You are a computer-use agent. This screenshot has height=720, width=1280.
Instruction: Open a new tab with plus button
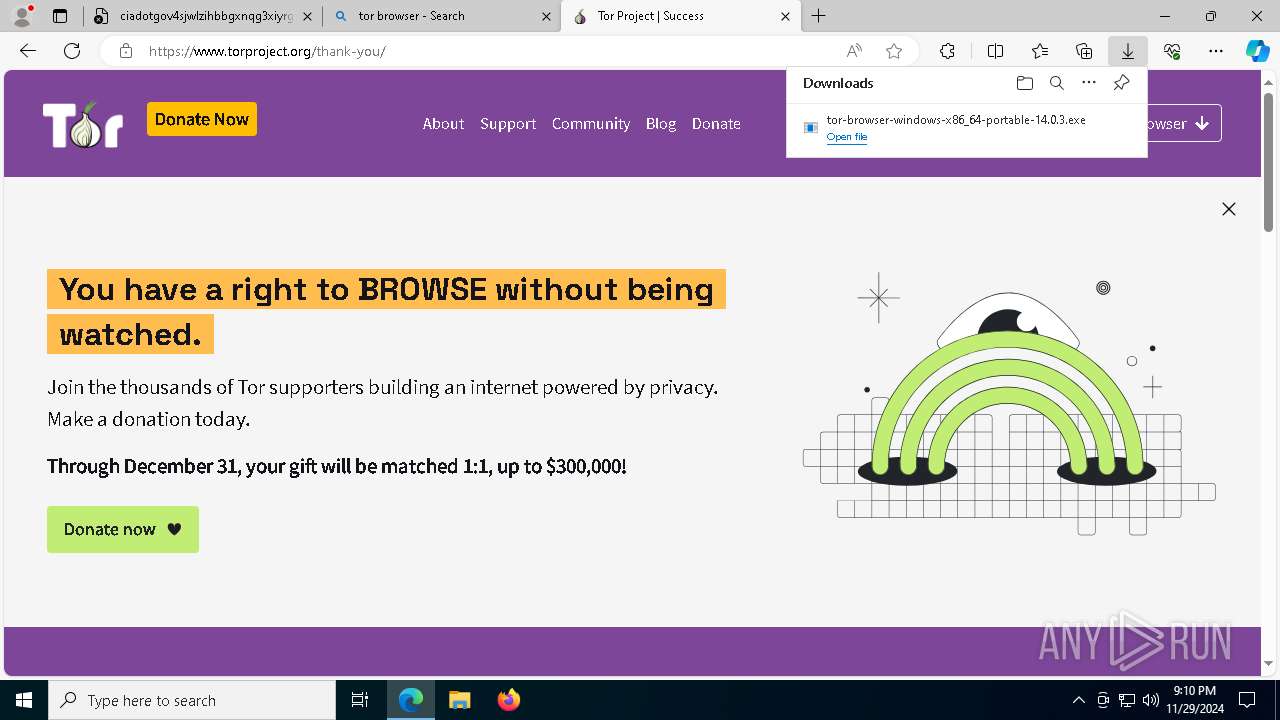818,16
